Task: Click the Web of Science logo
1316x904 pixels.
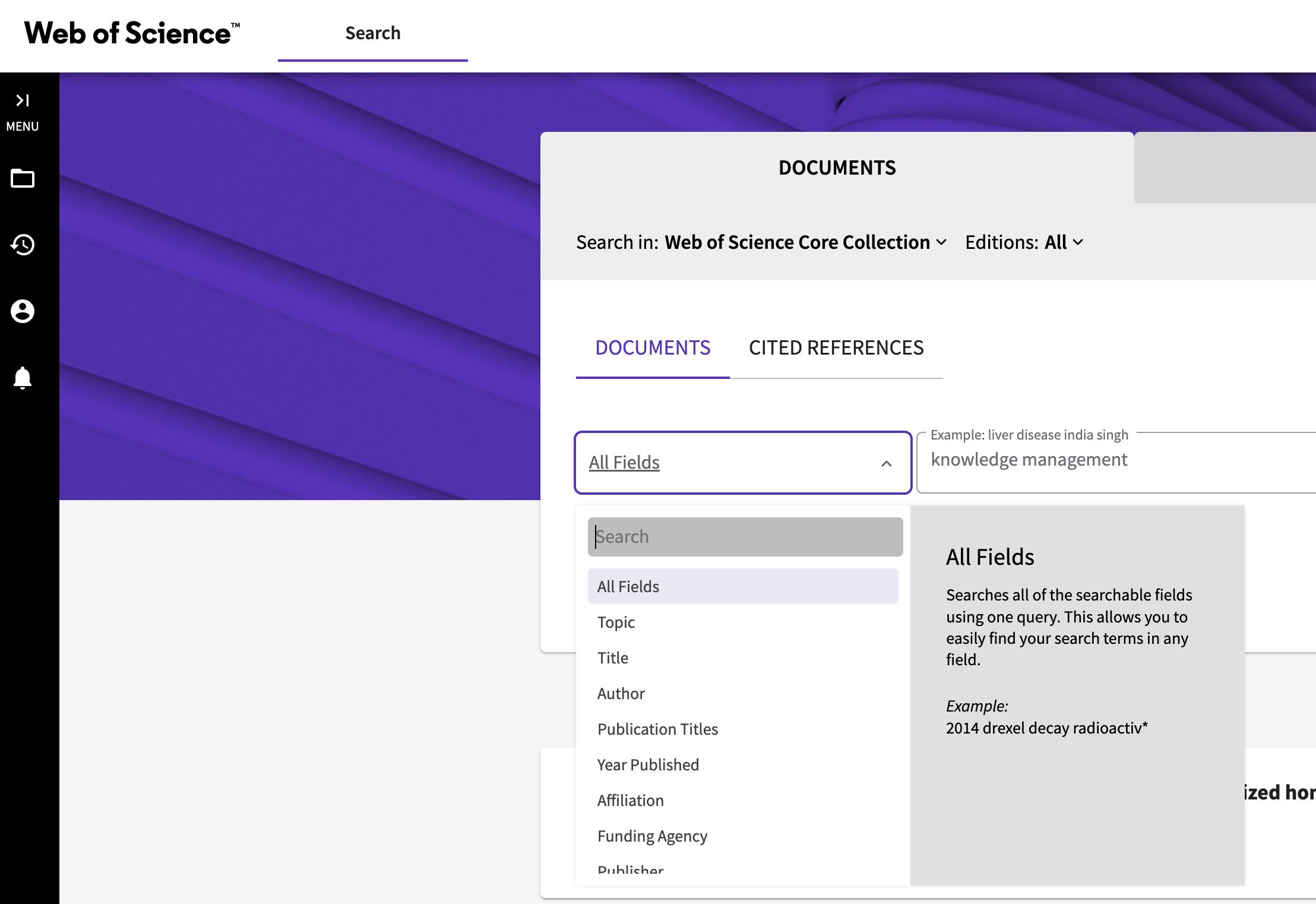Action: (132, 33)
